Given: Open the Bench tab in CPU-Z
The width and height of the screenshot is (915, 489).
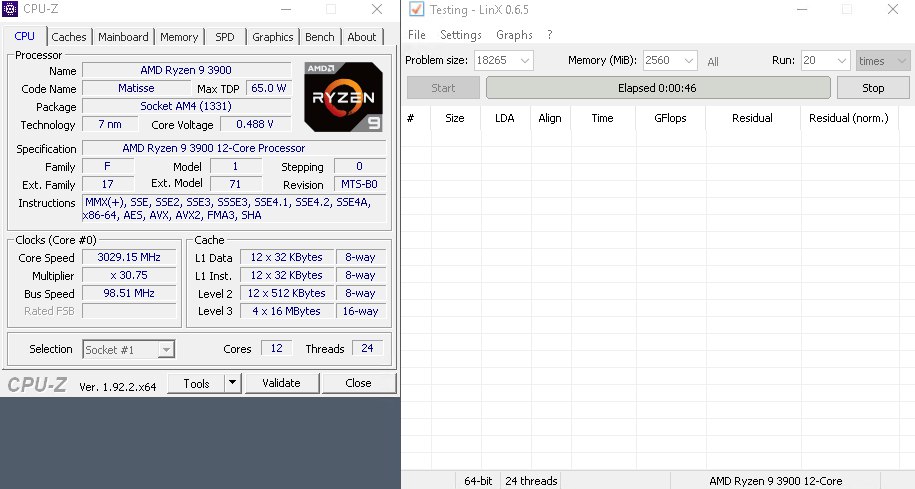Looking at the screenshot, I should (x=320, y=37).
